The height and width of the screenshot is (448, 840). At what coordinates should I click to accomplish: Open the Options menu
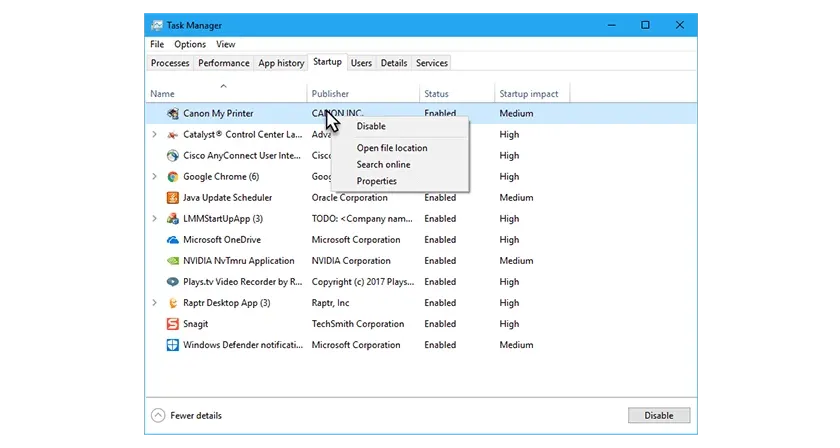(190, 45)
